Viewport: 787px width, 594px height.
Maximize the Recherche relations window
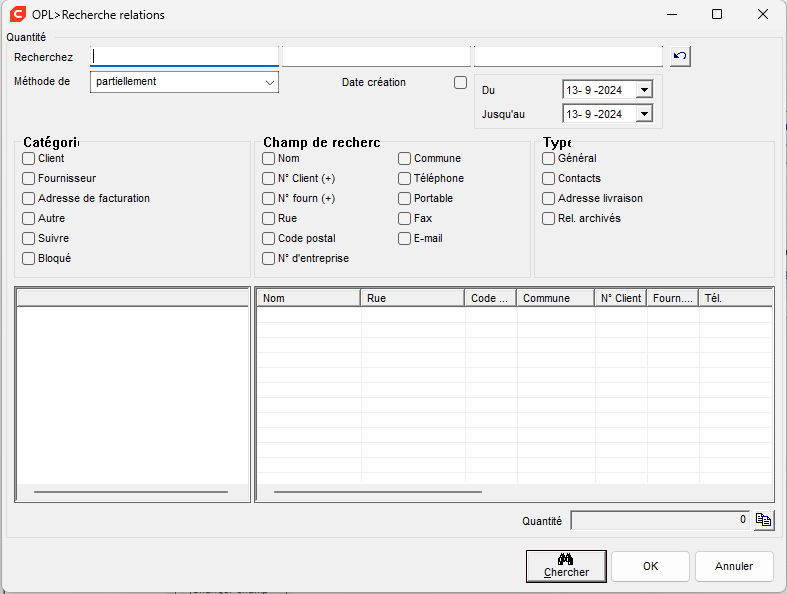click(717, 14)
